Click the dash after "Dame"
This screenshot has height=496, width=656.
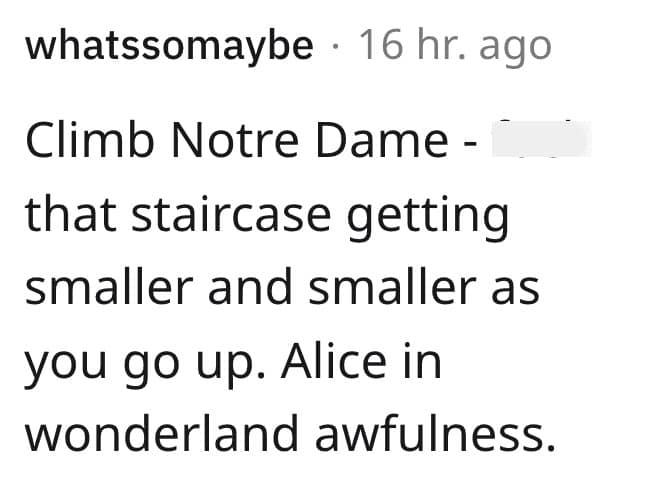click(469, 145)
